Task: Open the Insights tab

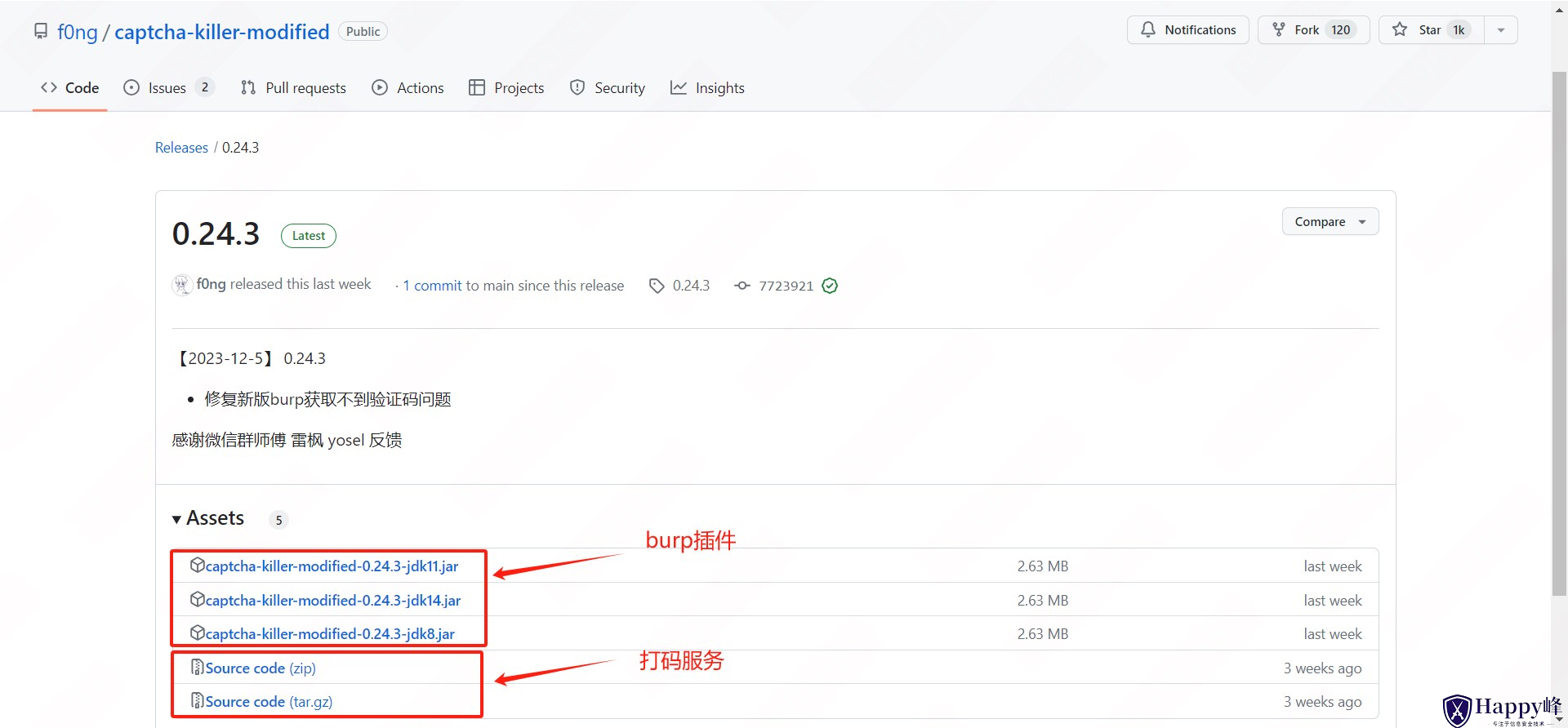Action: 707,87
